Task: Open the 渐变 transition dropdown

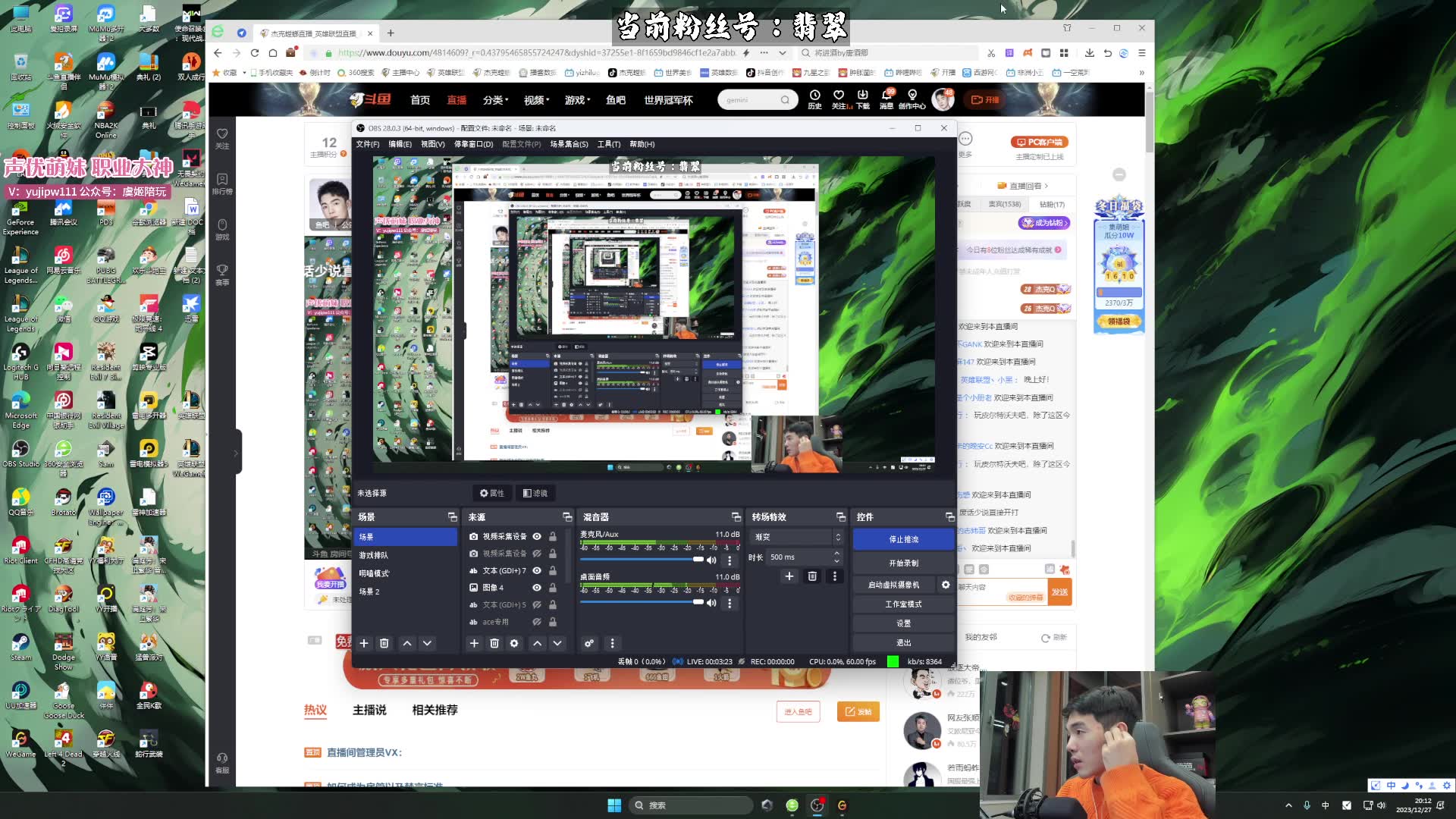Action: click(797, 537)
